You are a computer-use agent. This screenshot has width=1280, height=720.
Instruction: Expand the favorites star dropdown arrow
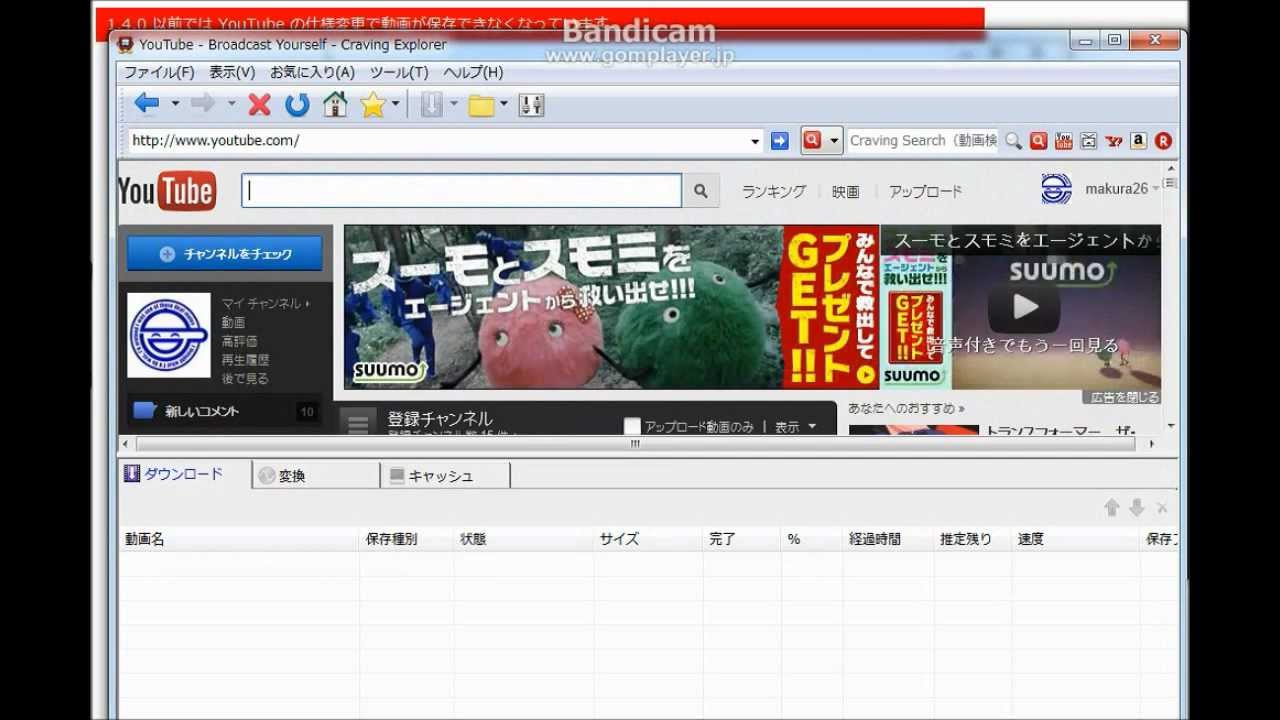pyautogui.click(x=395, y=103)
